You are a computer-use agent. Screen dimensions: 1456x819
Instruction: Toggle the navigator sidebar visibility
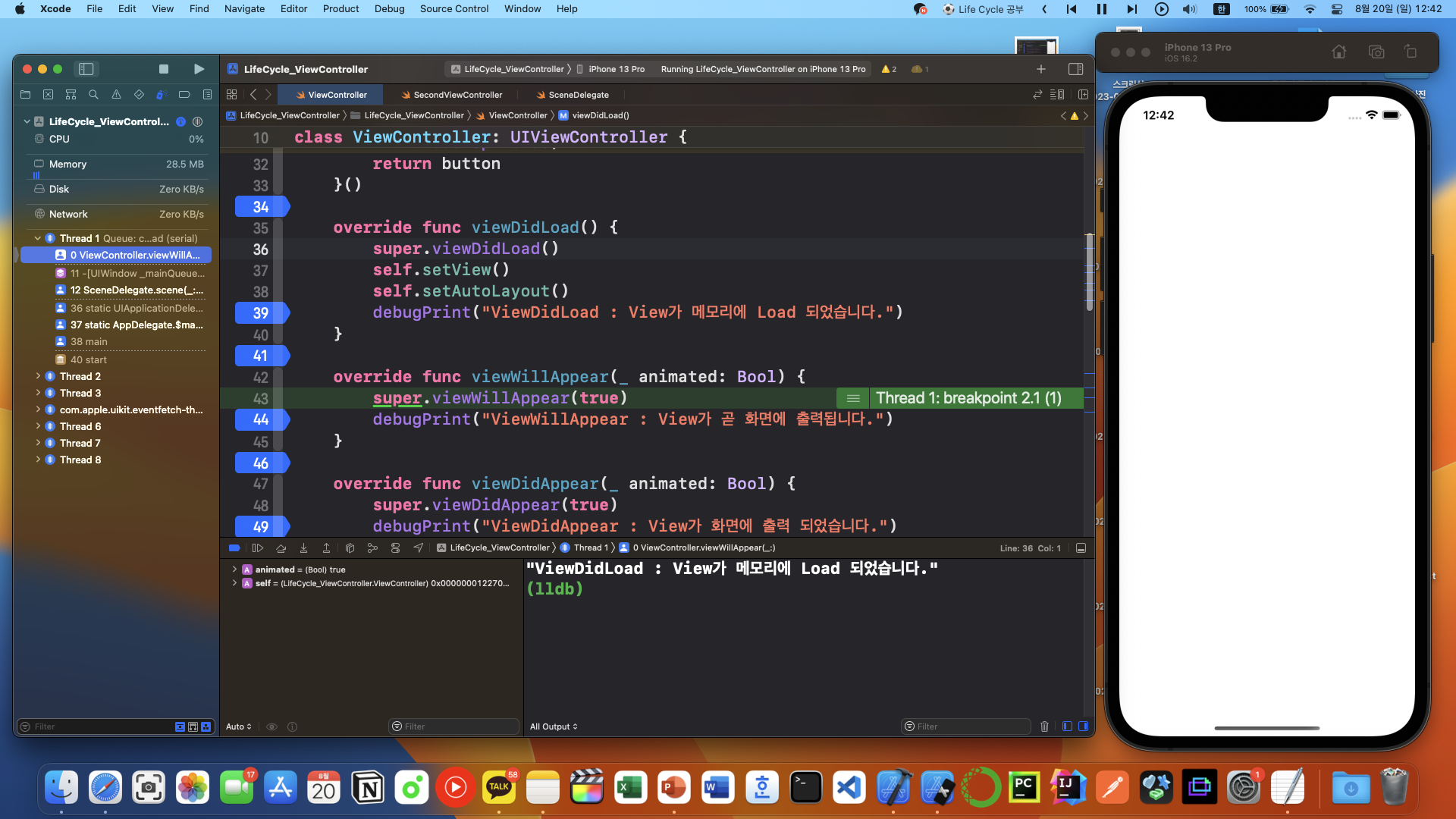(86, 69)
